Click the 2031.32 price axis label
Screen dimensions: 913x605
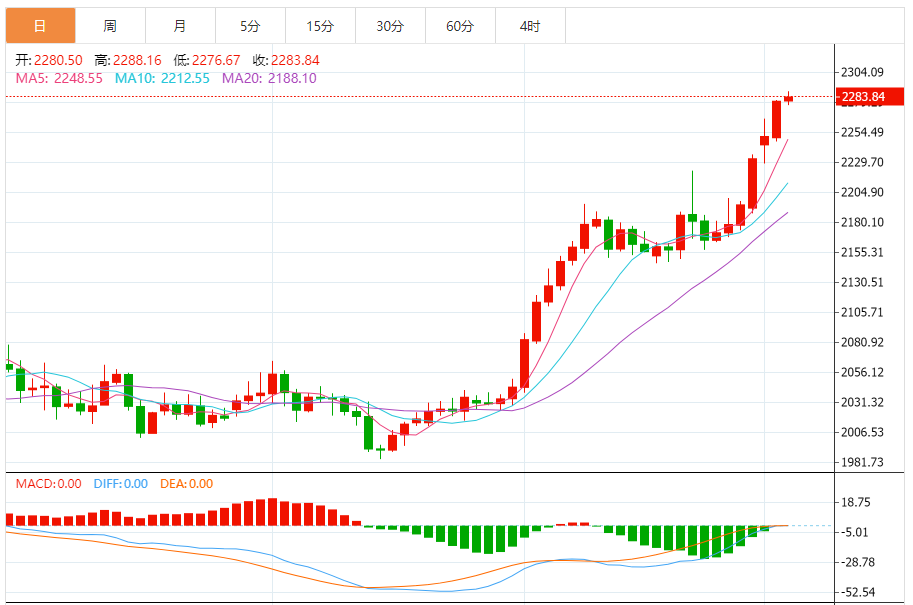(x=862, y=402)
